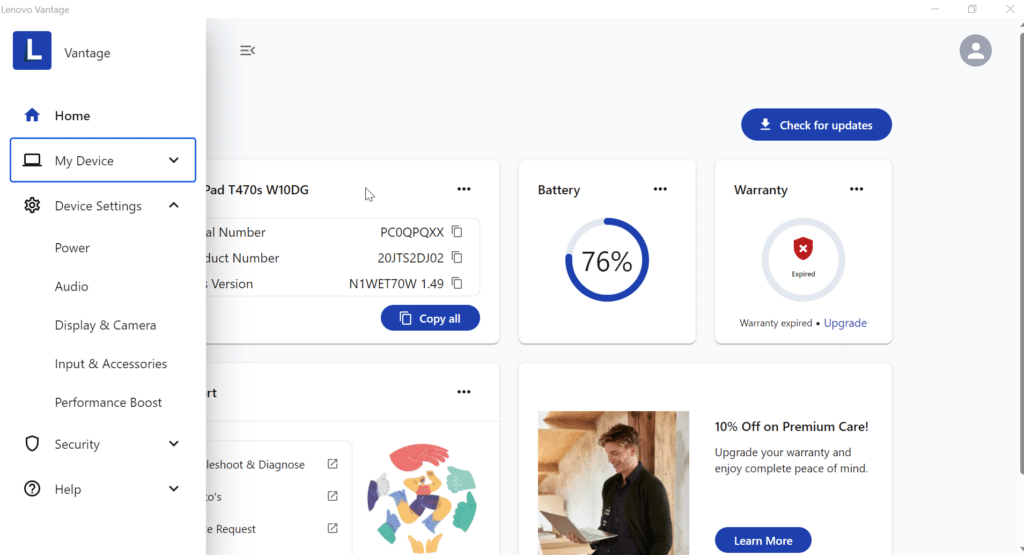
Task: Click the Lenovo Vantage L logo
Action: pos(32,50)
